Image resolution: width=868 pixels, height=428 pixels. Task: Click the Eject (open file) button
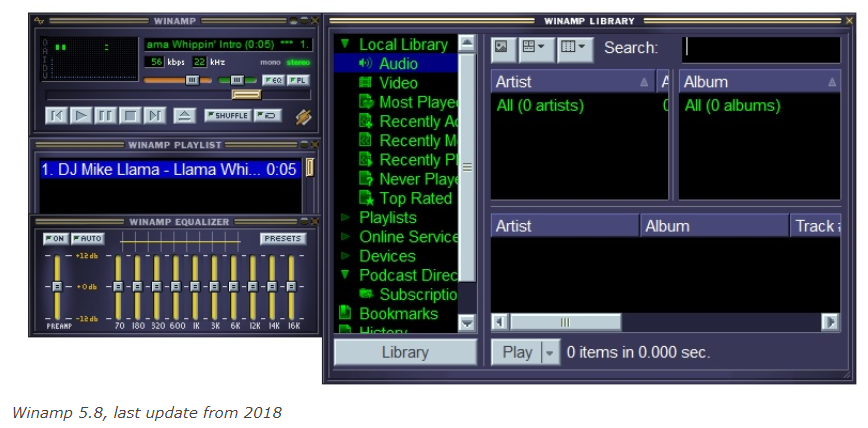tap(184, 116)
